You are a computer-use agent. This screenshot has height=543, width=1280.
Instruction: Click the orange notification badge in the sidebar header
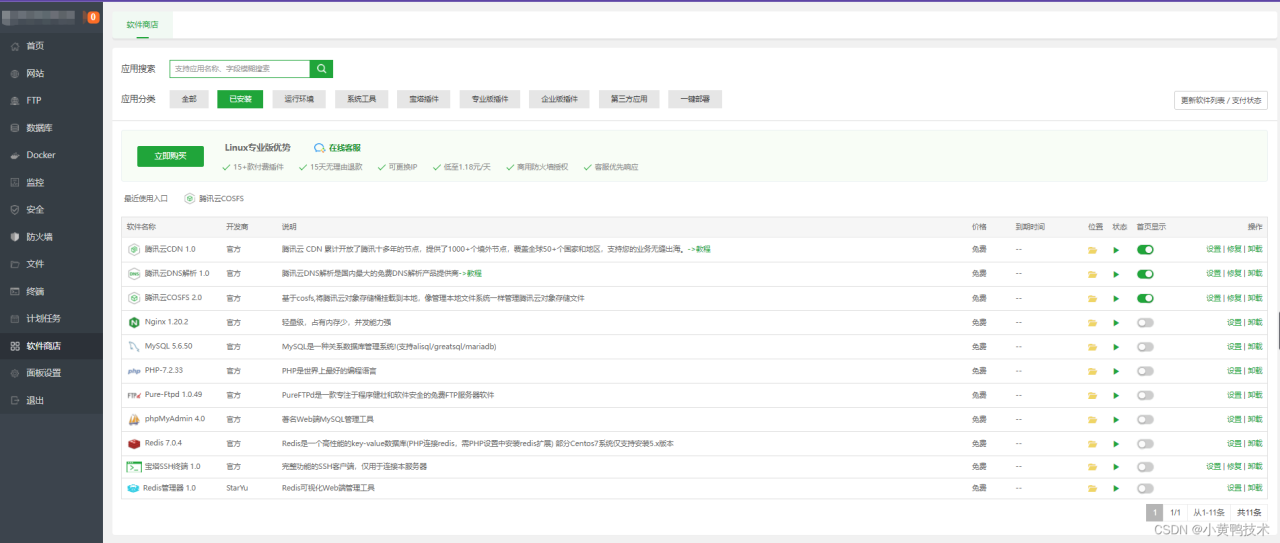pyautogui.click(x=93, y=17)
